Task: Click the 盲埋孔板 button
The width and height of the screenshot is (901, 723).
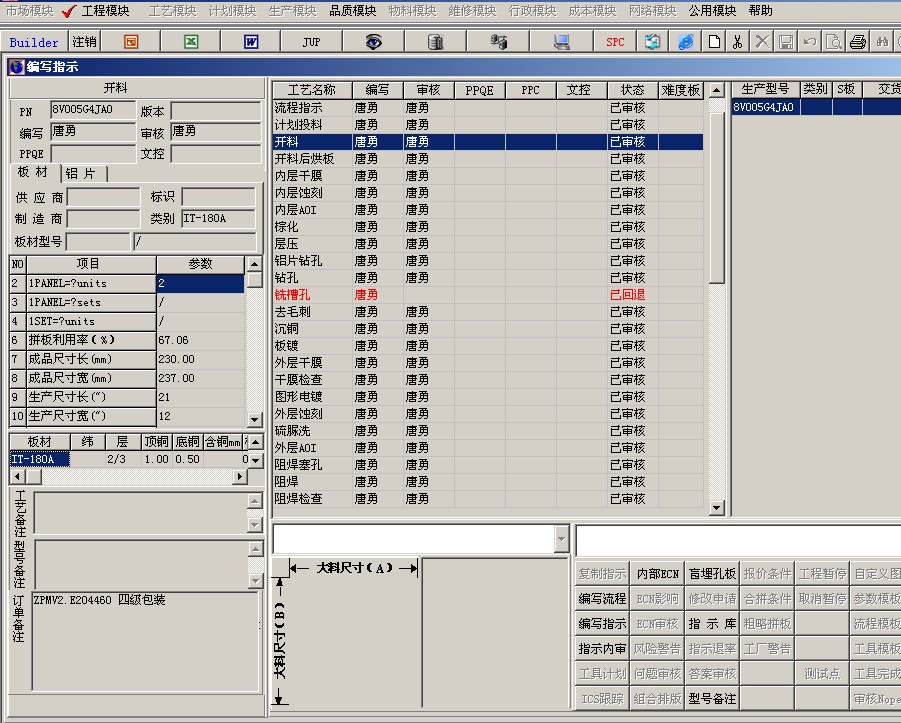Action: (x=713, y=574)
